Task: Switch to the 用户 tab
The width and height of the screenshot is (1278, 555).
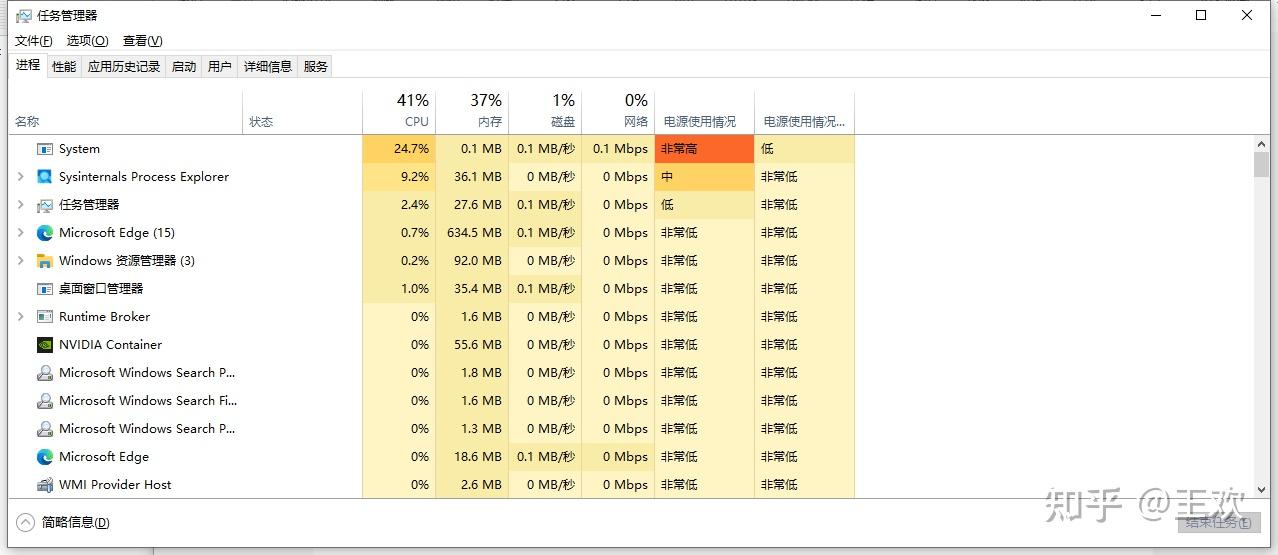Action: (x=220, y=67)
